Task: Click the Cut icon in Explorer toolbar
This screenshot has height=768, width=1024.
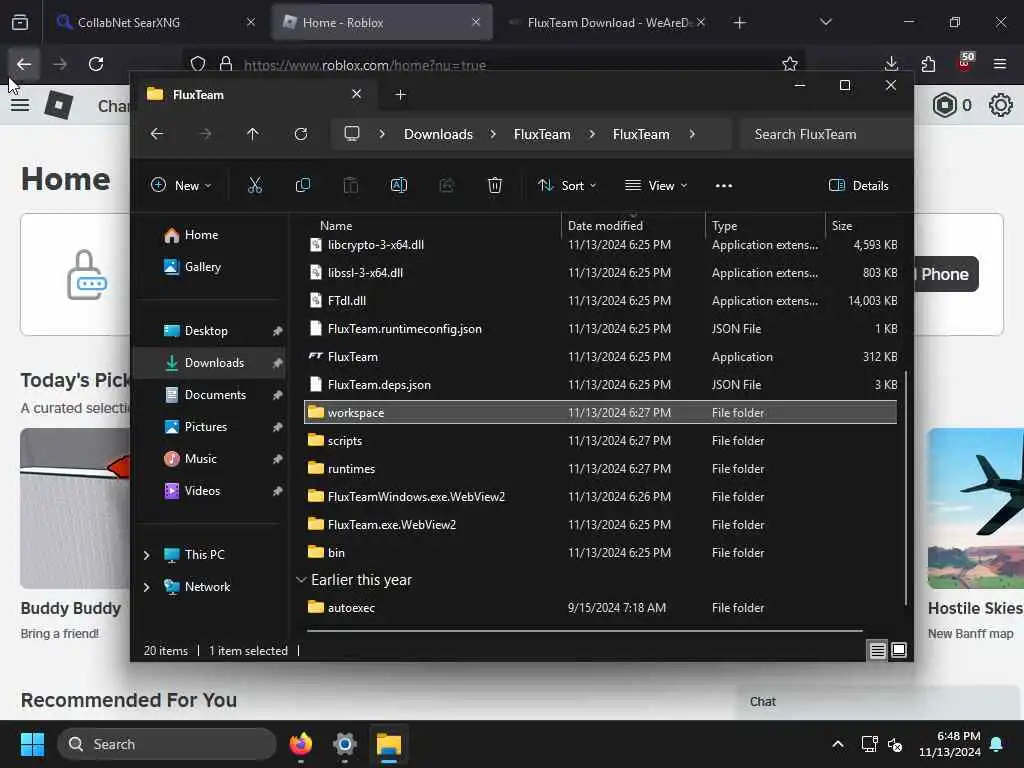Action: (x=255, y=185)
